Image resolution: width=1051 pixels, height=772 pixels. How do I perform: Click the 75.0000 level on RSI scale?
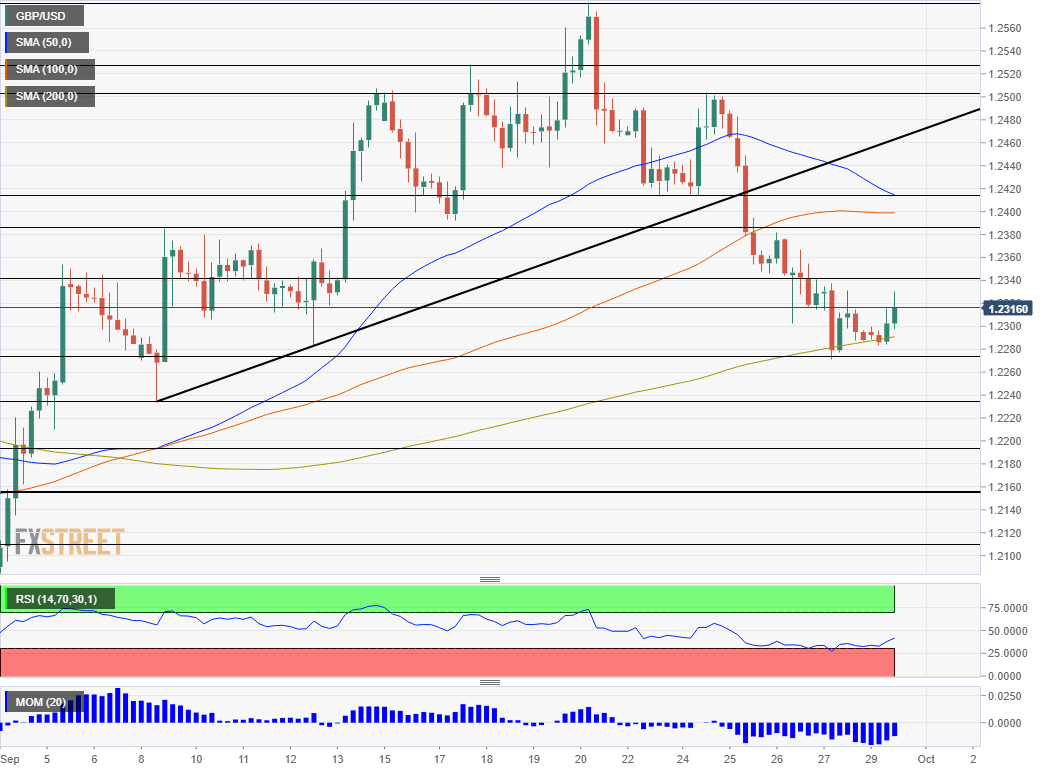coord(1006,608)
